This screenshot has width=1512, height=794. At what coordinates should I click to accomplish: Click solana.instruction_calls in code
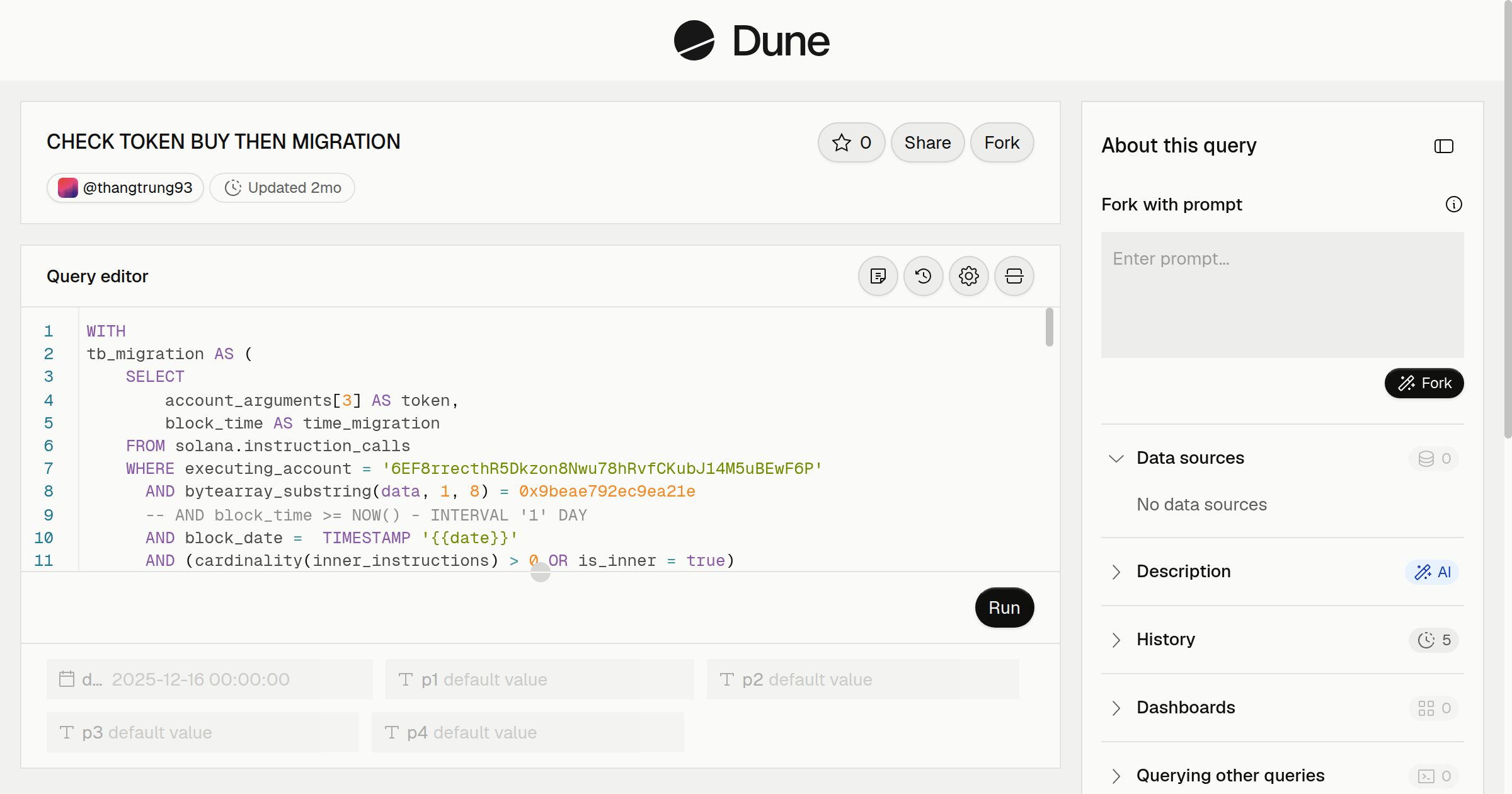click(292, 446)
